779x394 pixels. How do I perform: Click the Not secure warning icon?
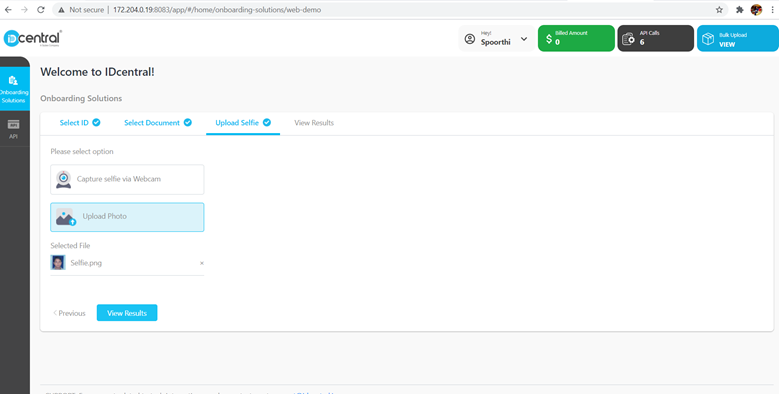tap(61, 10)
